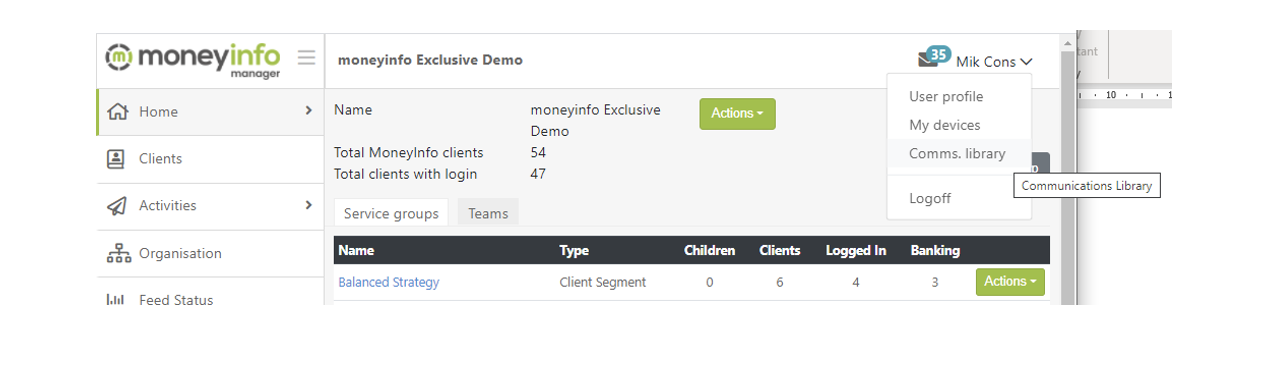1284x370 pixels.
Task: Select My devices from user menu
Action: click(x=945, y=125)
